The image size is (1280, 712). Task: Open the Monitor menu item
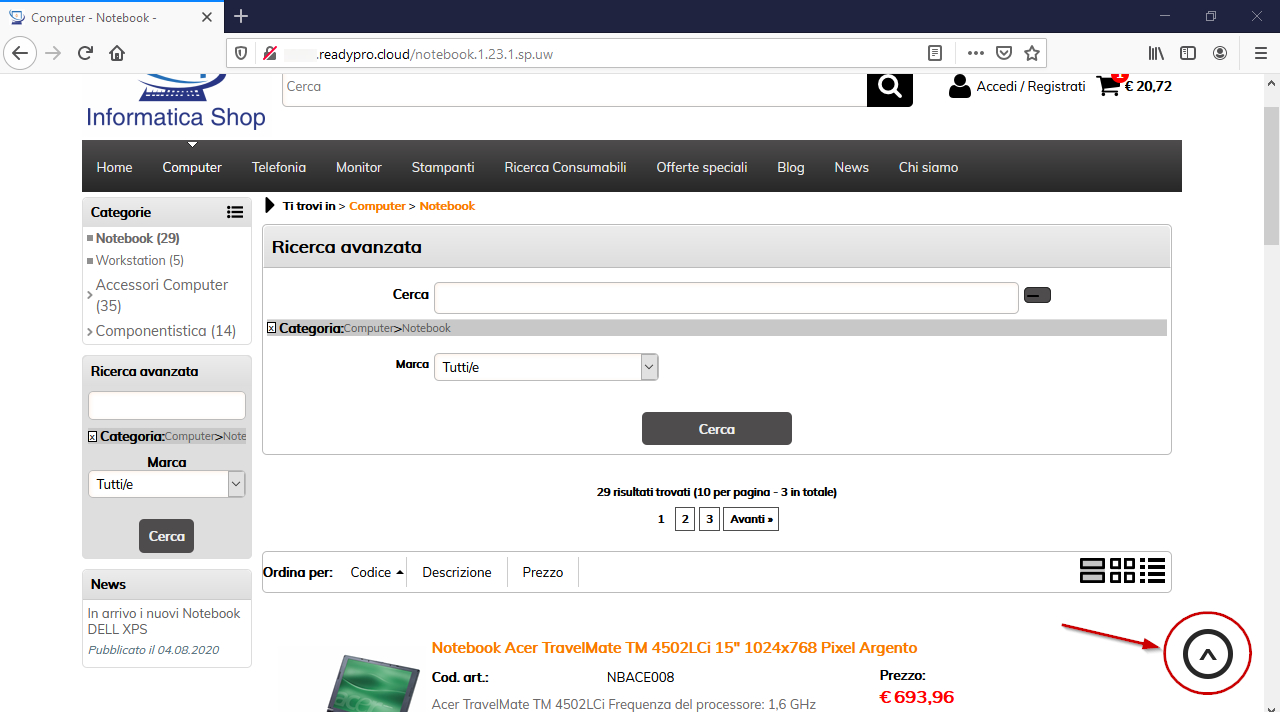pos(359,167)
